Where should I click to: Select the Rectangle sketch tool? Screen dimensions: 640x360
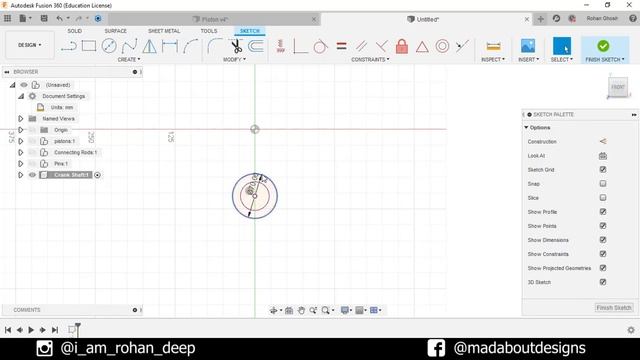pyautogui.click(x=89, y=46)
